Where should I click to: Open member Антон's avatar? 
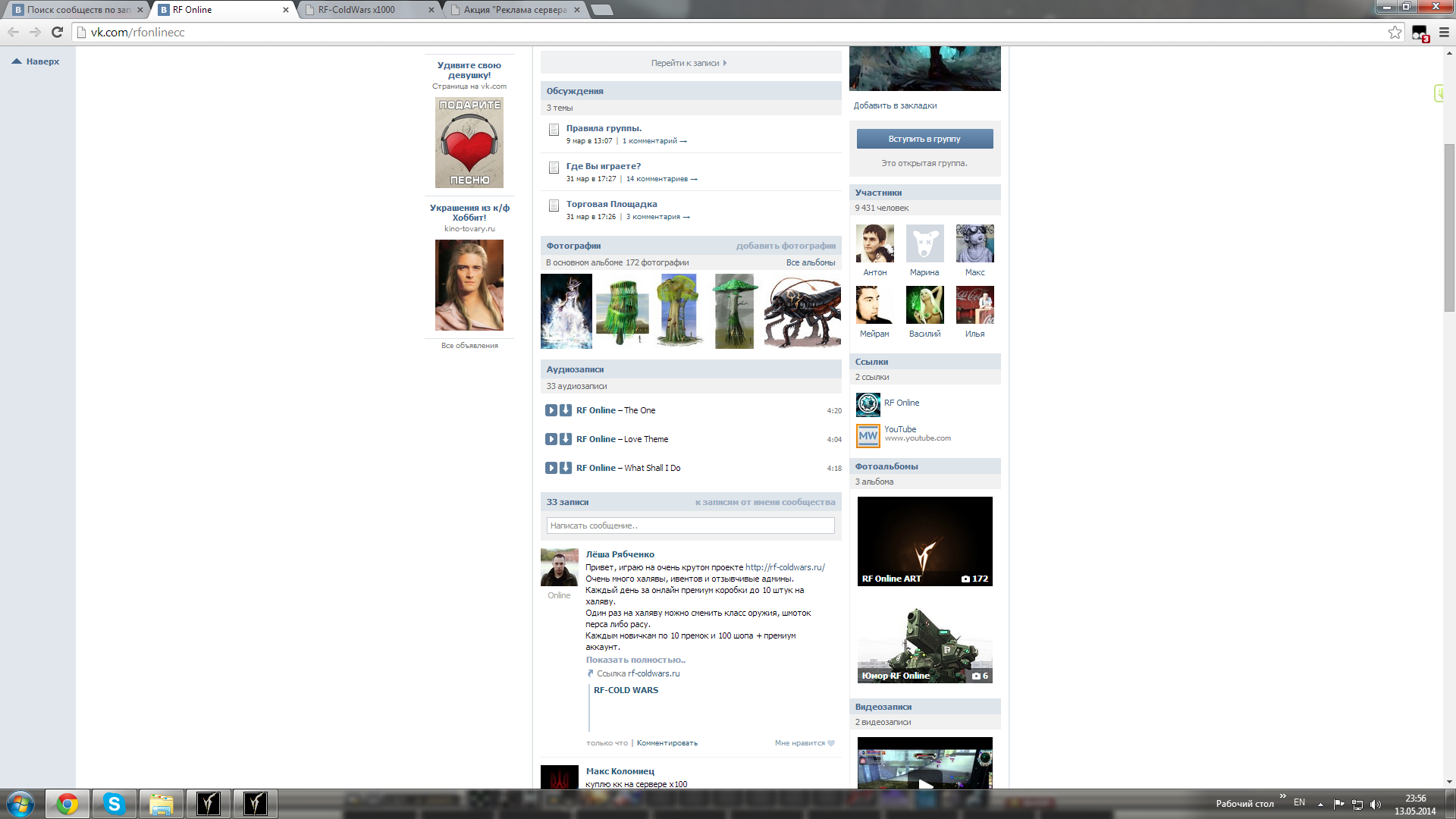[874, 243]
